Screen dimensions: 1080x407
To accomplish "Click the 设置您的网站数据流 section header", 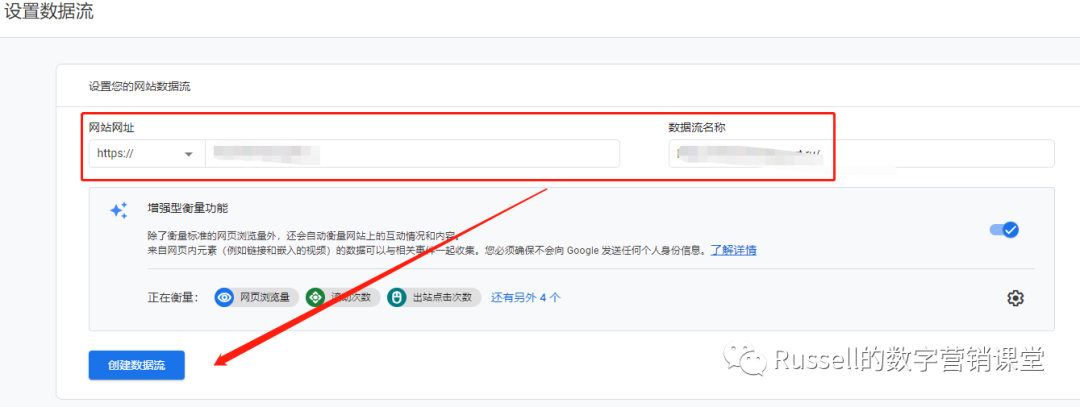I will [139, 86].
